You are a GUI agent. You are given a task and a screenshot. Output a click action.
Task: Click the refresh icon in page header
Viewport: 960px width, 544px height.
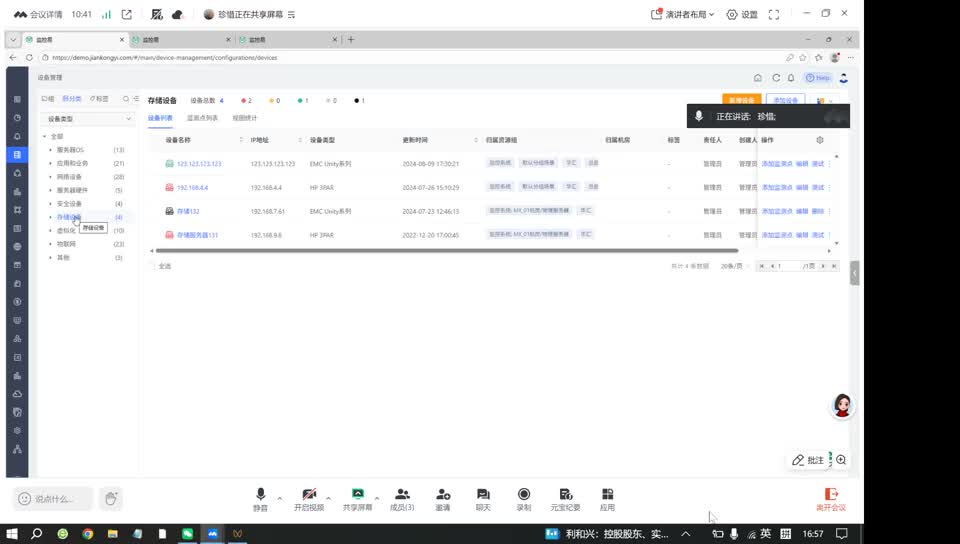[x=775, y=78]
